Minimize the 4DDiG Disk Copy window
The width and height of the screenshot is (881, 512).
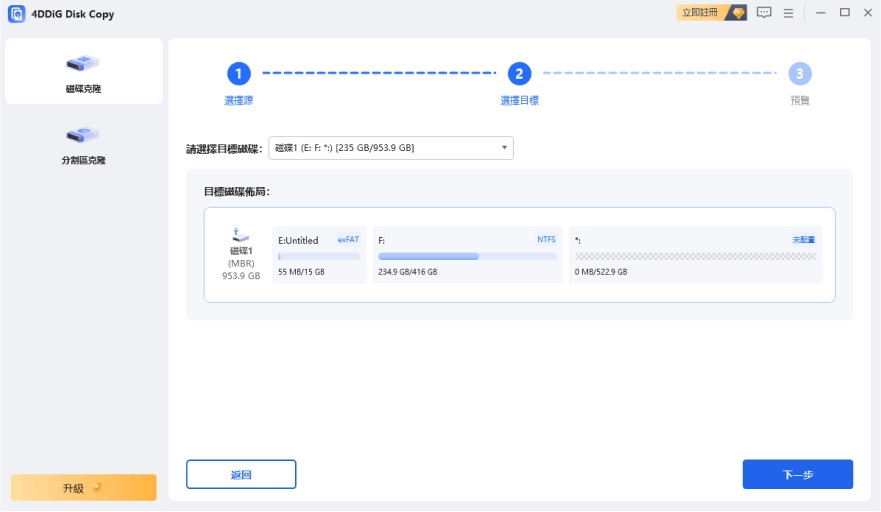820,13
